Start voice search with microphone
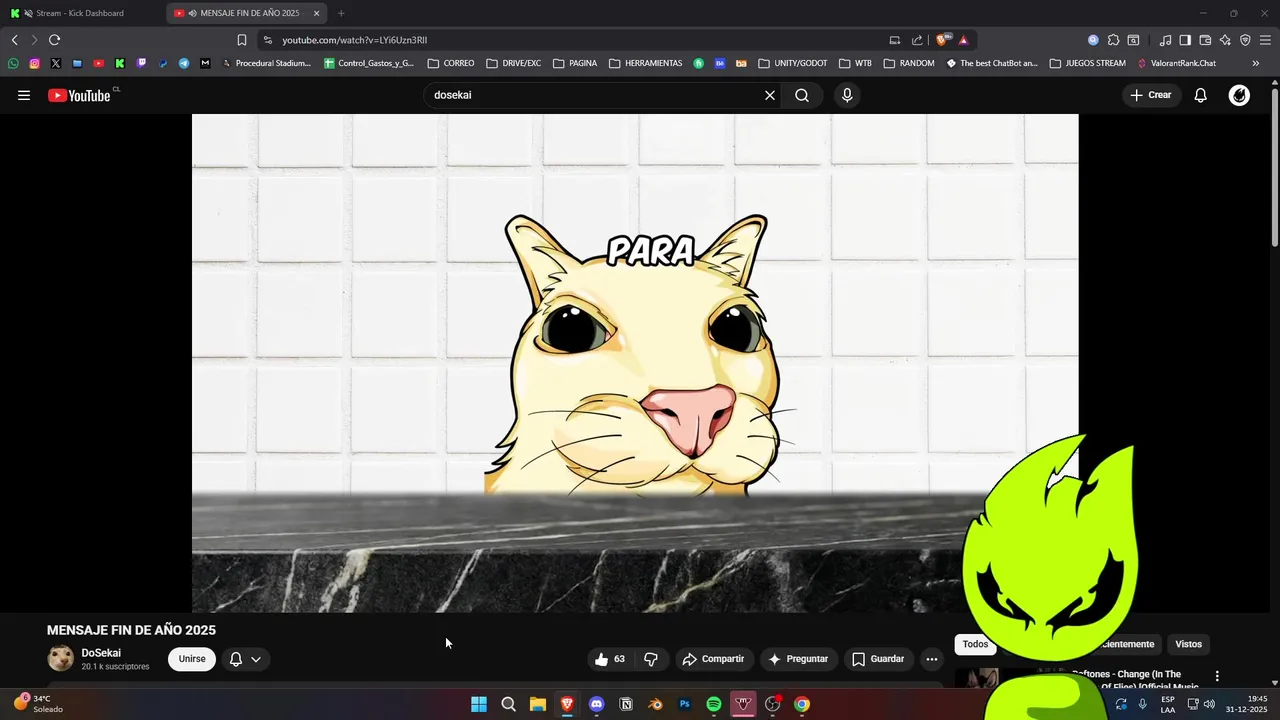 click(x=847, y=95)
